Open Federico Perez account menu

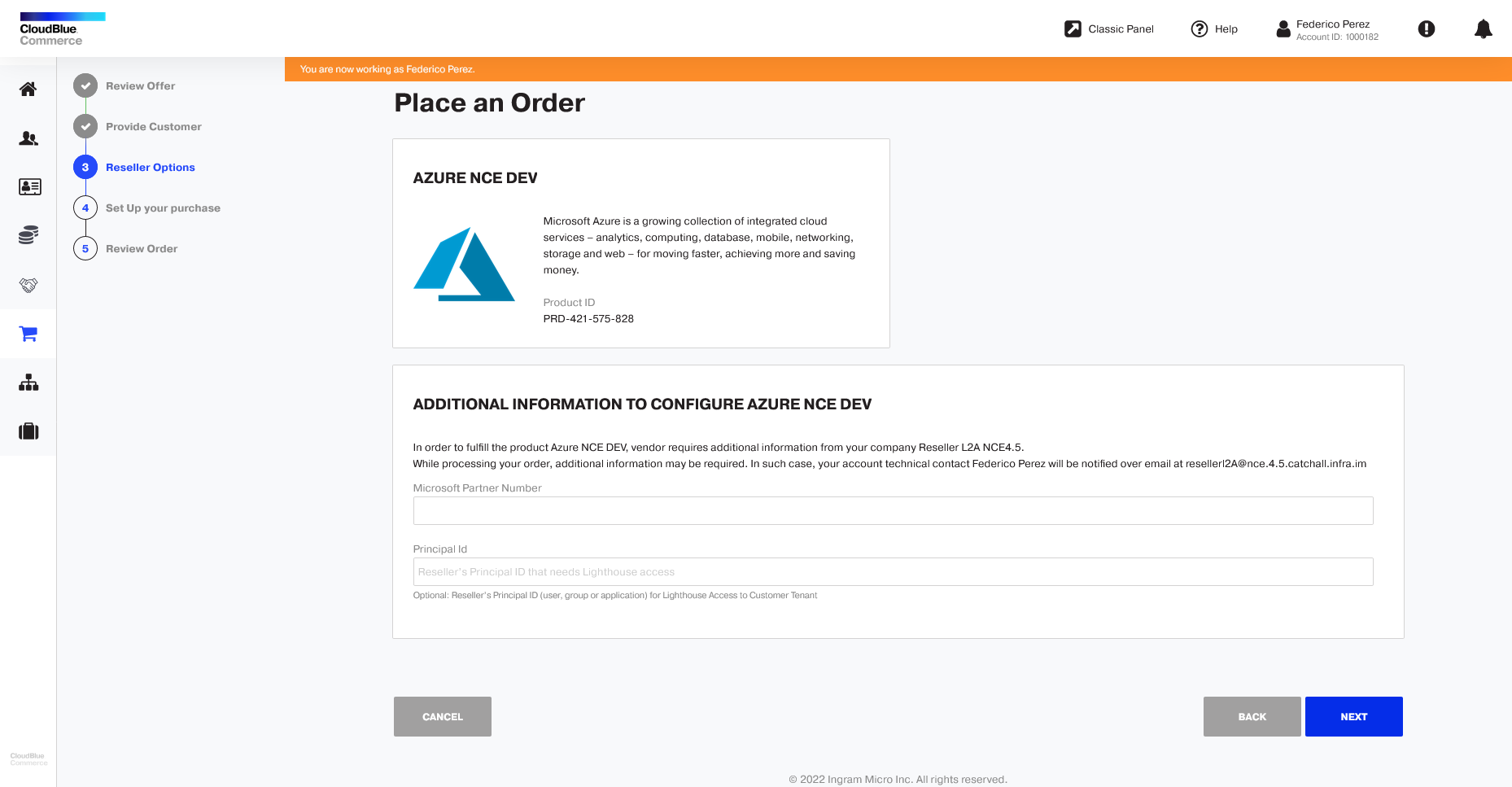tap(1332, 24)
